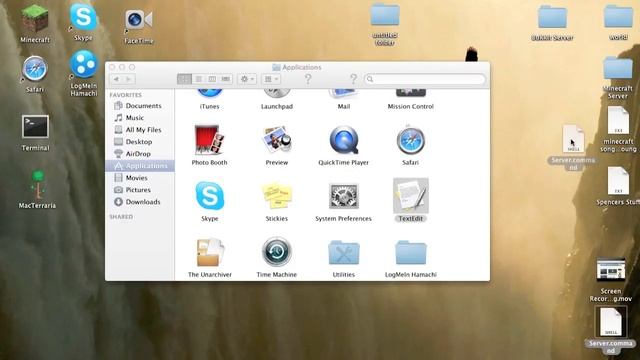Switch Finder to list view

pyautogui.click(x=198, y=79)
